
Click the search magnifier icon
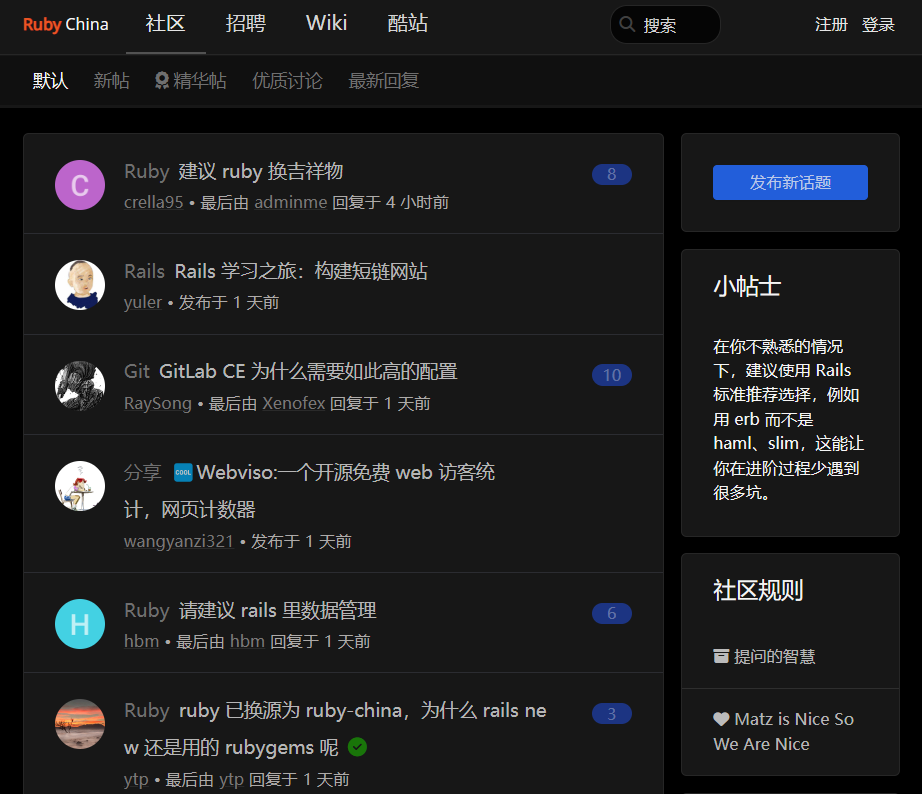click(x=627, y=25)
